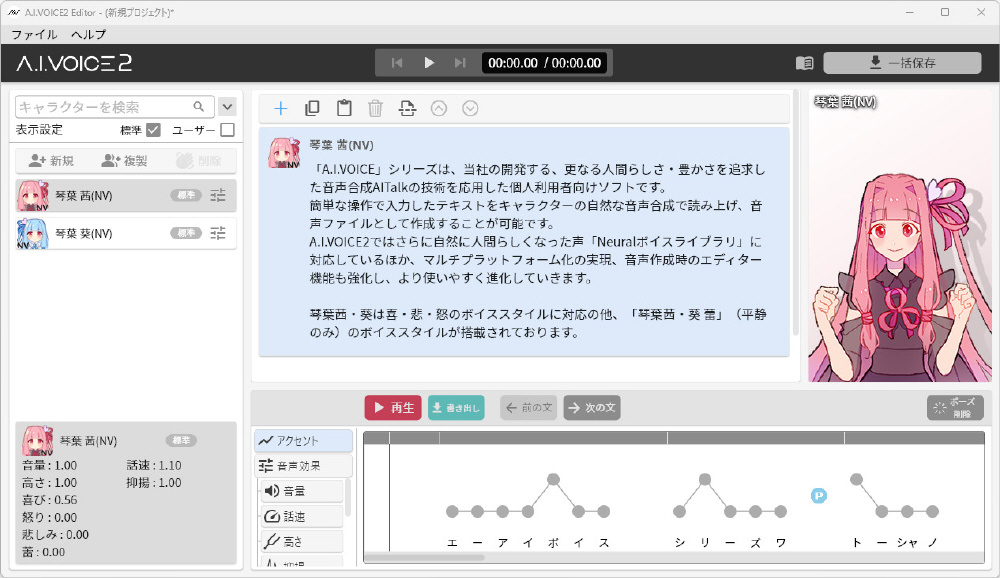Screen dimensions: 1000x578
Task: Select the アクセント tab
Action: (303, 441)
